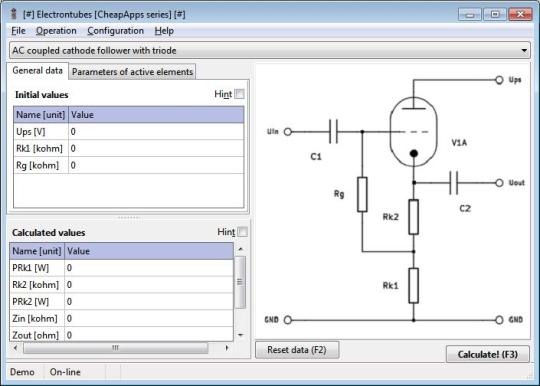Open the Configuration menu

click(x=115, y=31)
